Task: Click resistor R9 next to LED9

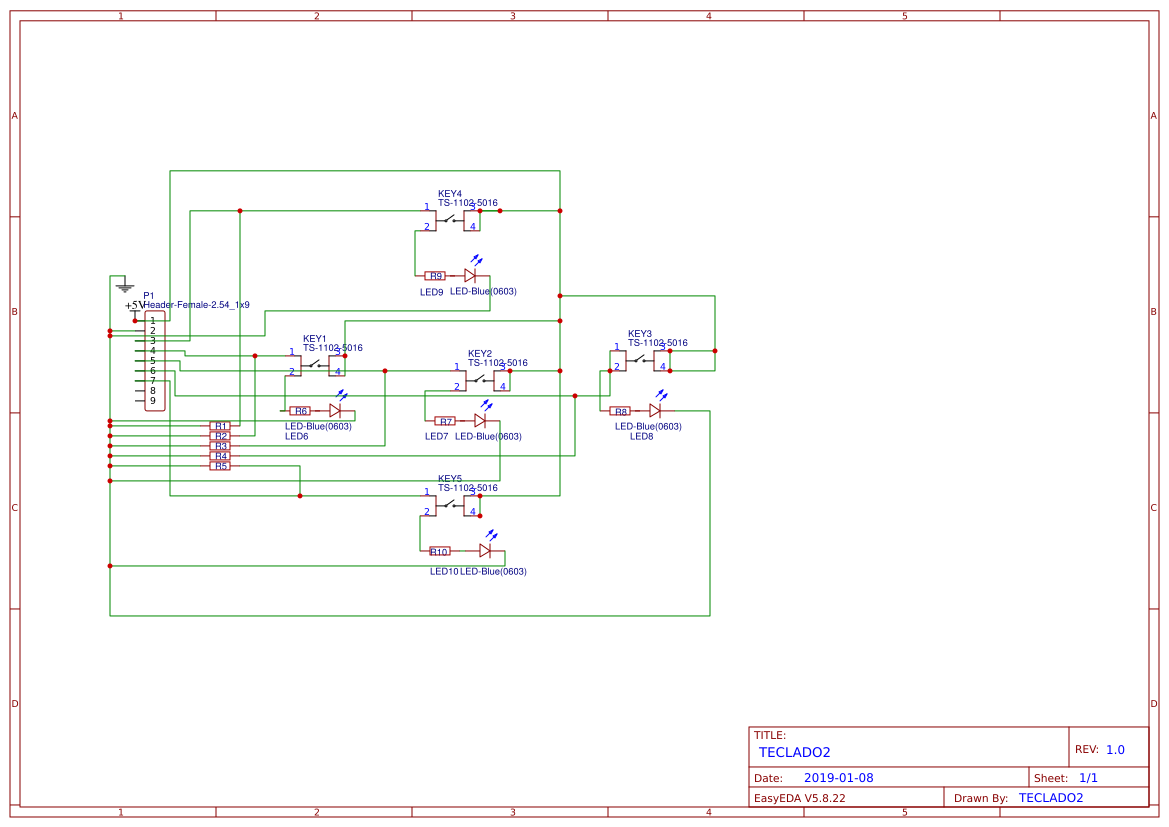Action: tap(435, 276)
